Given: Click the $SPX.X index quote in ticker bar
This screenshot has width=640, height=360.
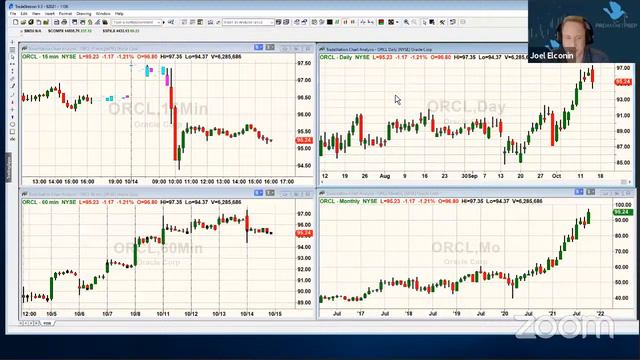Looking at the screenshot, I should 121,31.
